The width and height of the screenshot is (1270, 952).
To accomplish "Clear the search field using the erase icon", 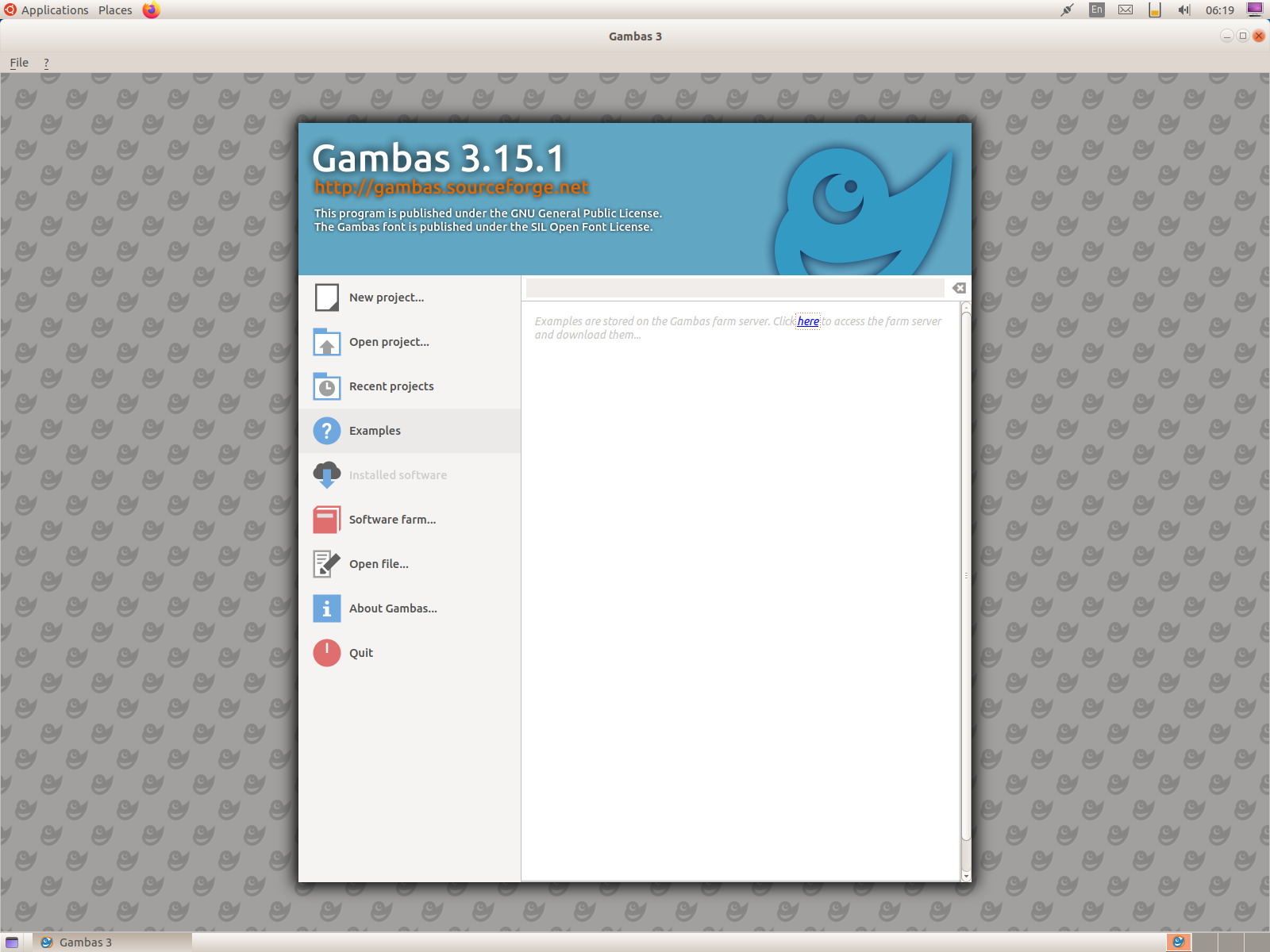I will pos(959,288).
